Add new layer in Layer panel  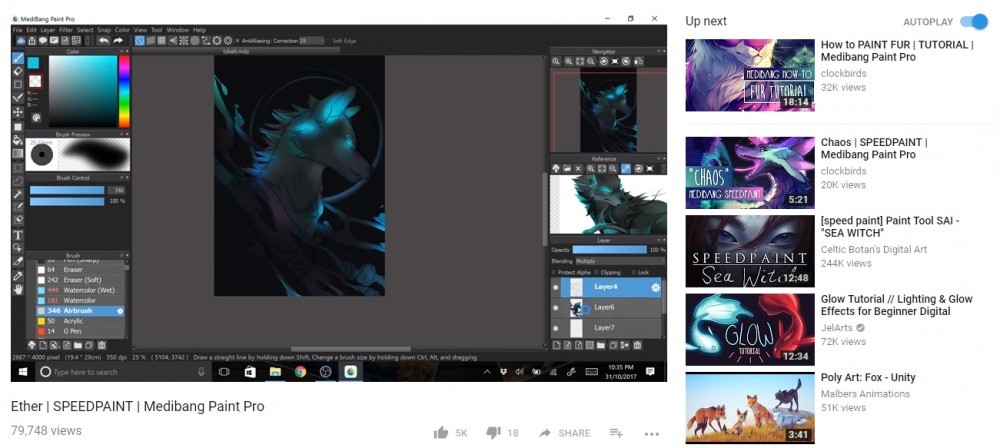click(x=556, y=345)
